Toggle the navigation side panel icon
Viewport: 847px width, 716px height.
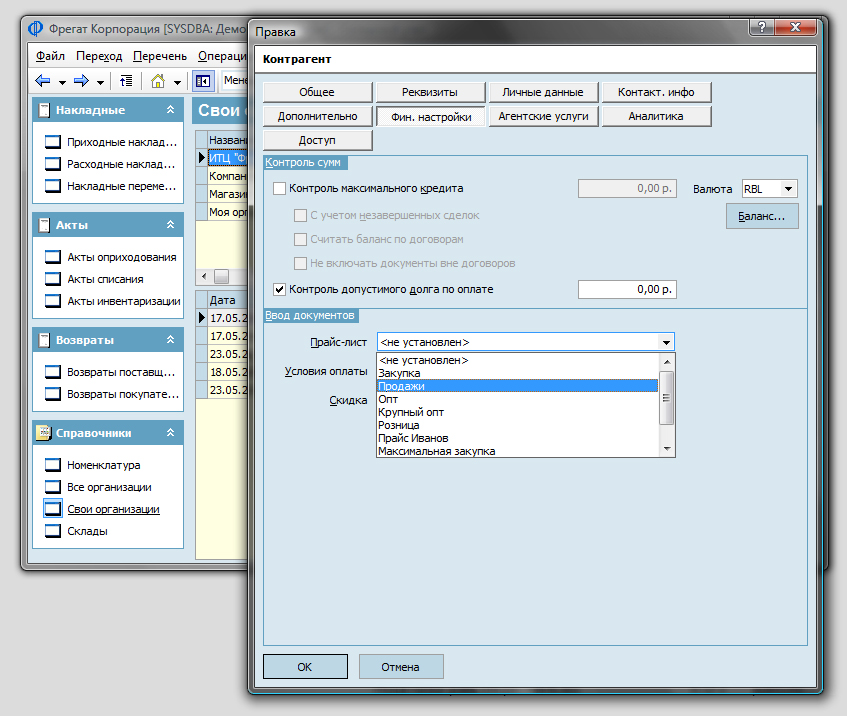coord(203,81)
